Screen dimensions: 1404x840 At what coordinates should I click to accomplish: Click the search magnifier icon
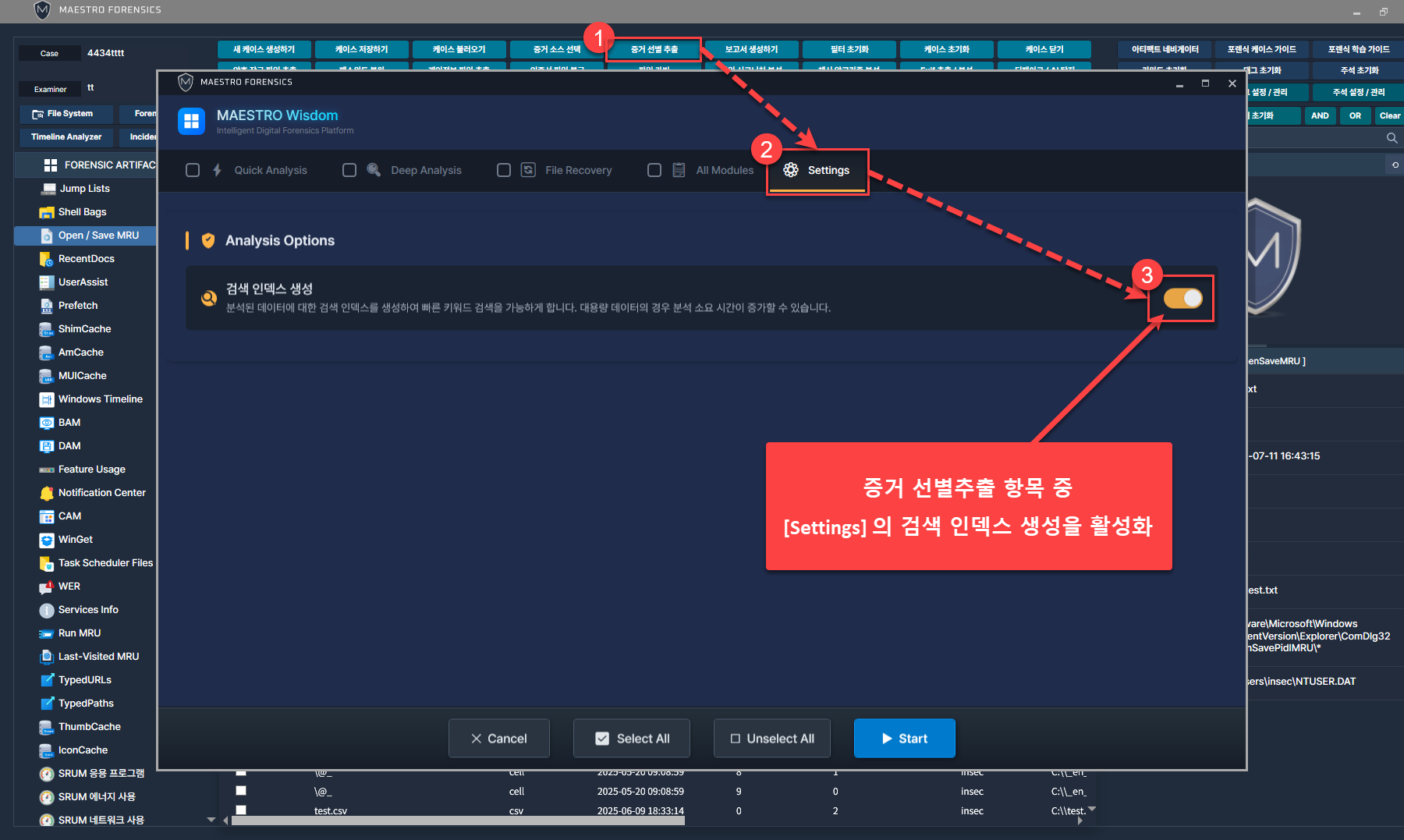(x=1392, y=138)
